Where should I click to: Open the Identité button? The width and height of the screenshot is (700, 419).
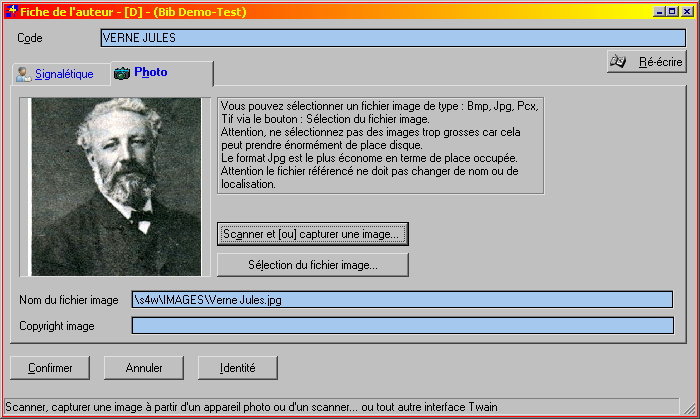click(238, 368)
